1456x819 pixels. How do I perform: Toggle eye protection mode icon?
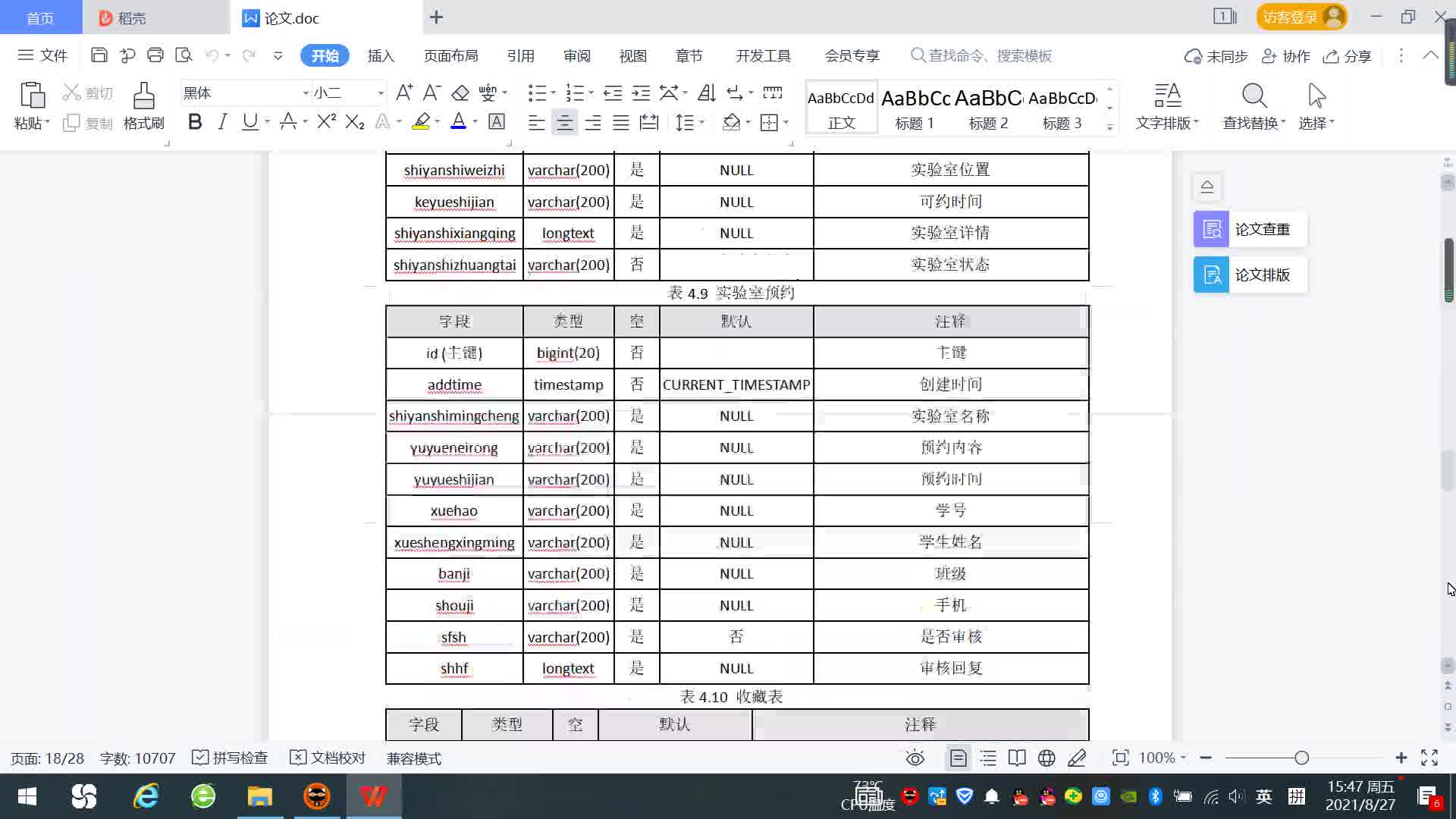point(915,758)
